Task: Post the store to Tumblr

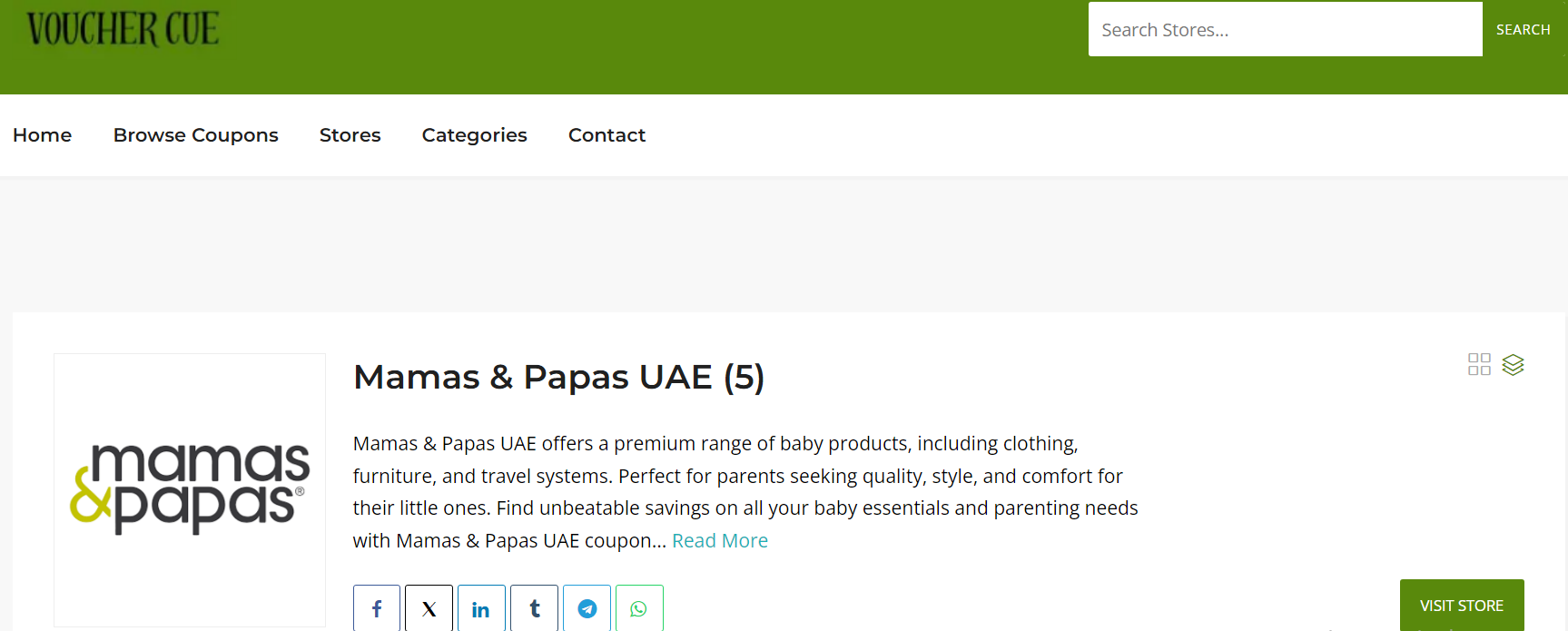Action: 534,608
